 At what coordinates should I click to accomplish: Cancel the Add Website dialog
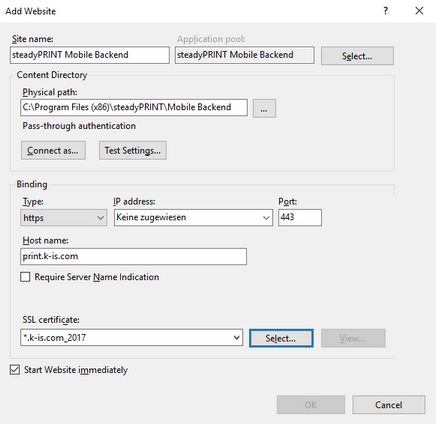pyautogui.click(x=389, y=405)
